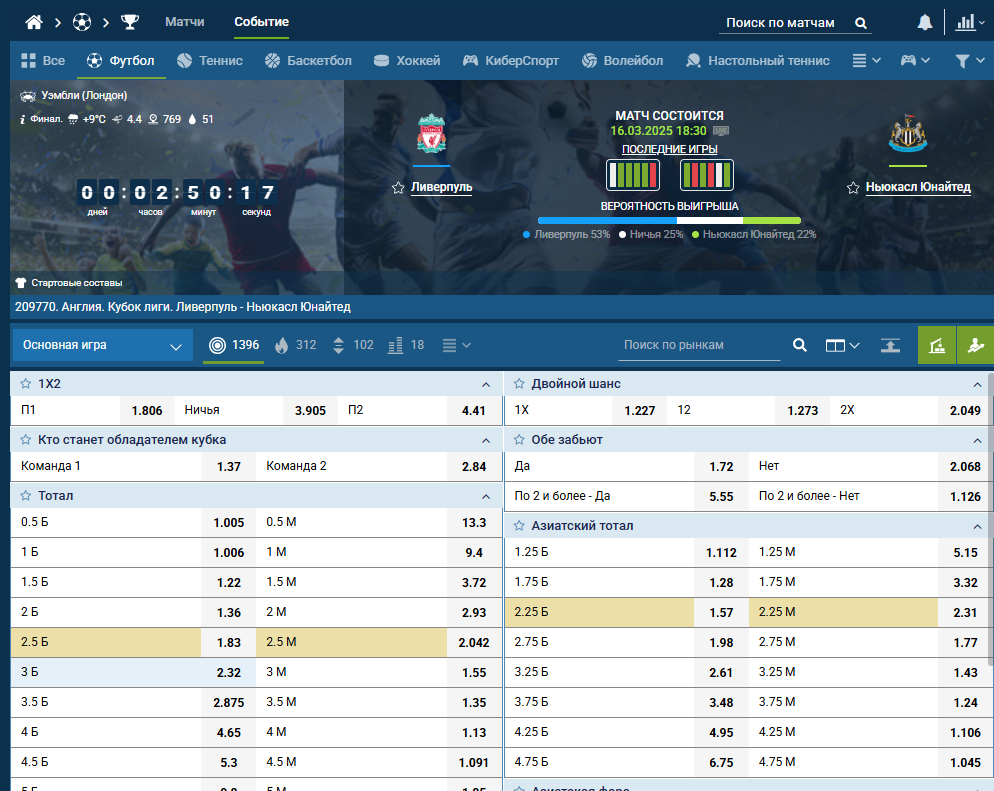
Task: Favorite the Азиатский тотал market star
Action: point(519,525)
